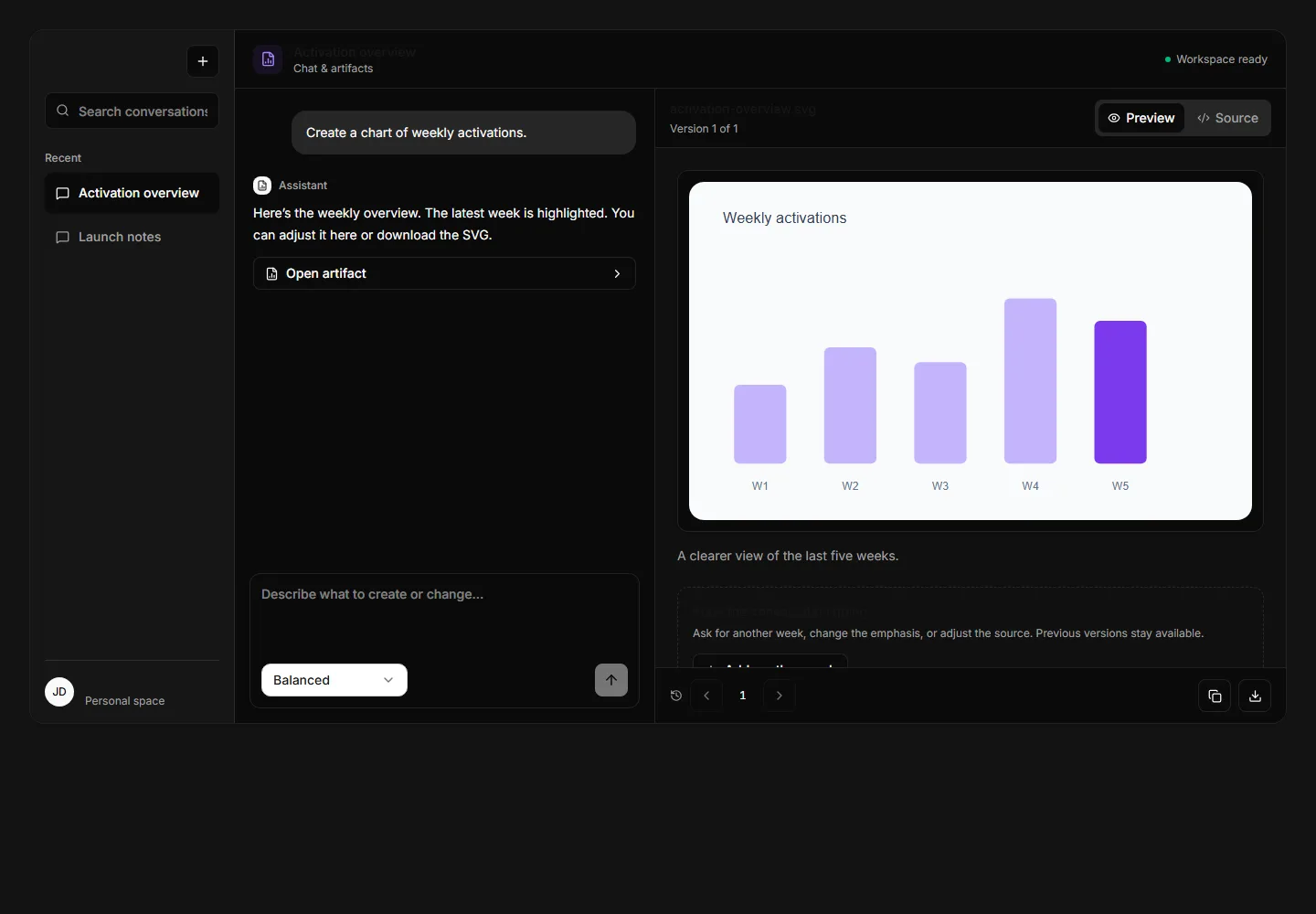Click the Personal space label
1316x914 pixels.
[x=125, y=701]
